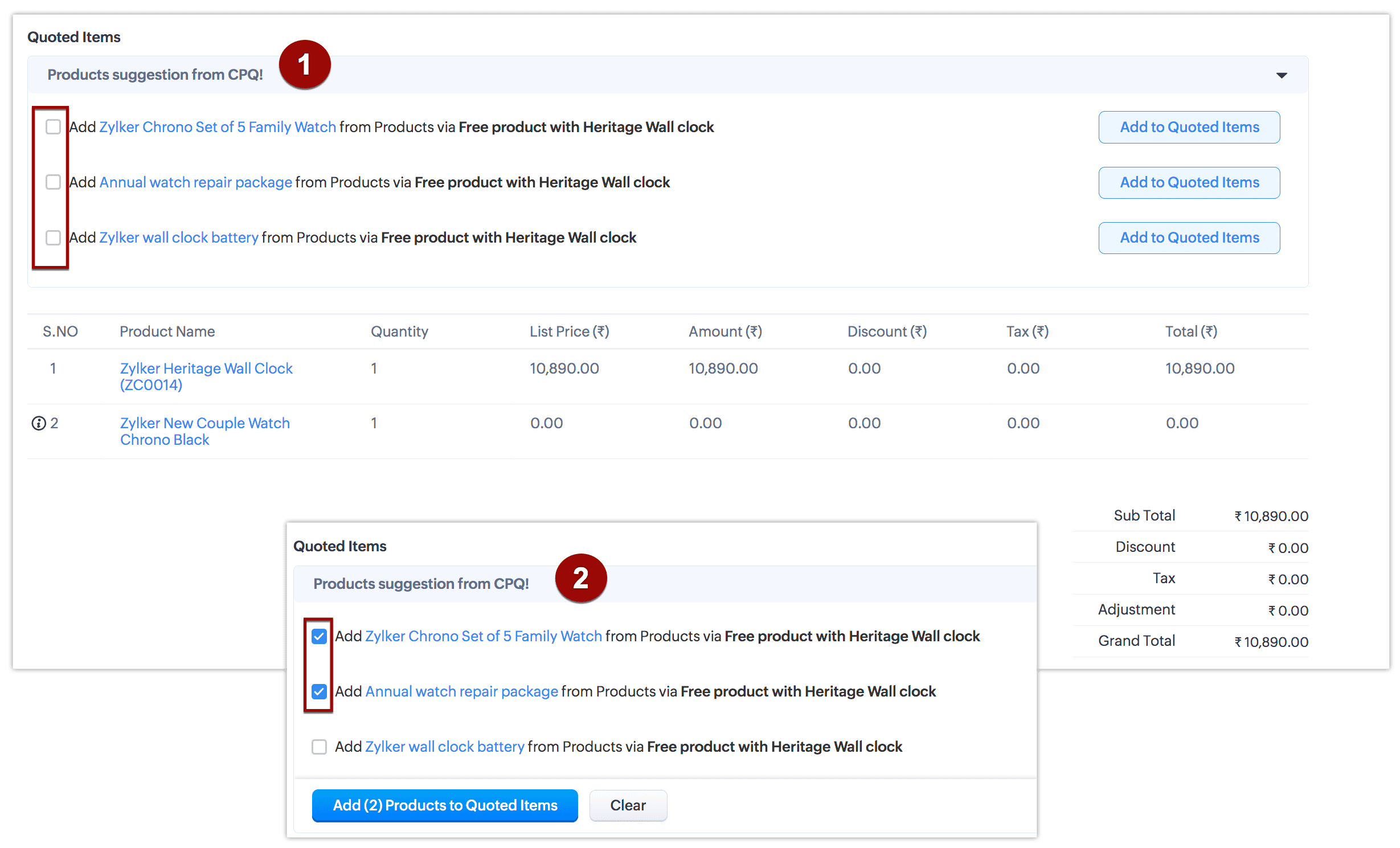Click Add (2) Products to Quoted Items
This screenshot has height=848, width=1400.
pyautogui.click(x=445, y=805)
